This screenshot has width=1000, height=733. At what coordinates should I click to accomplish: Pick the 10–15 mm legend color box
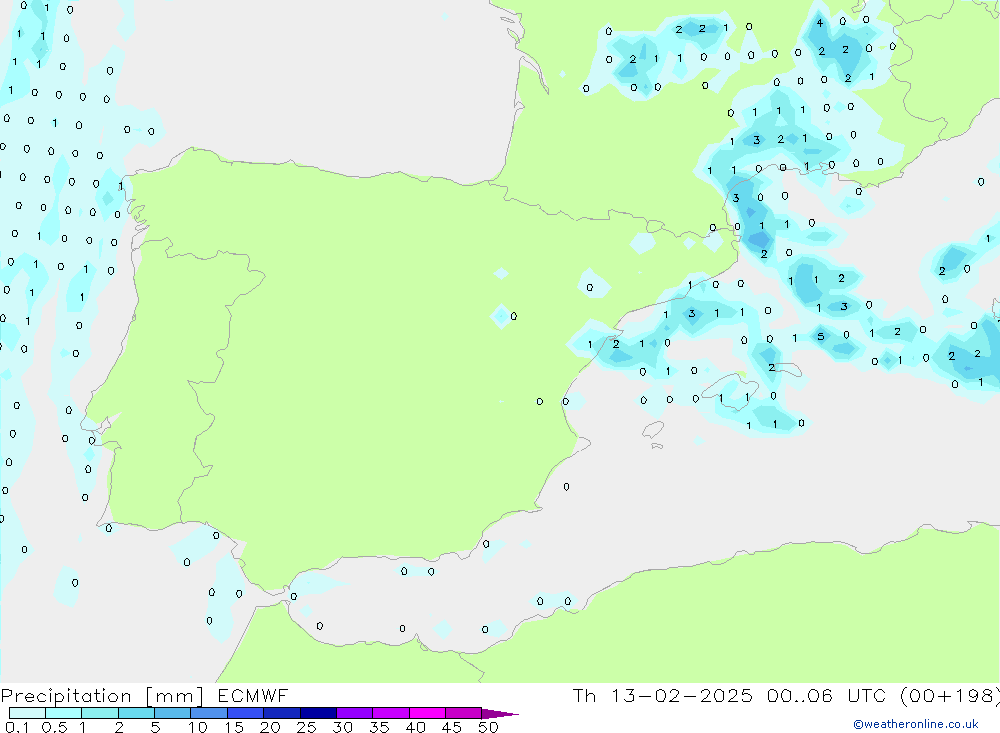tap(209, 713)
